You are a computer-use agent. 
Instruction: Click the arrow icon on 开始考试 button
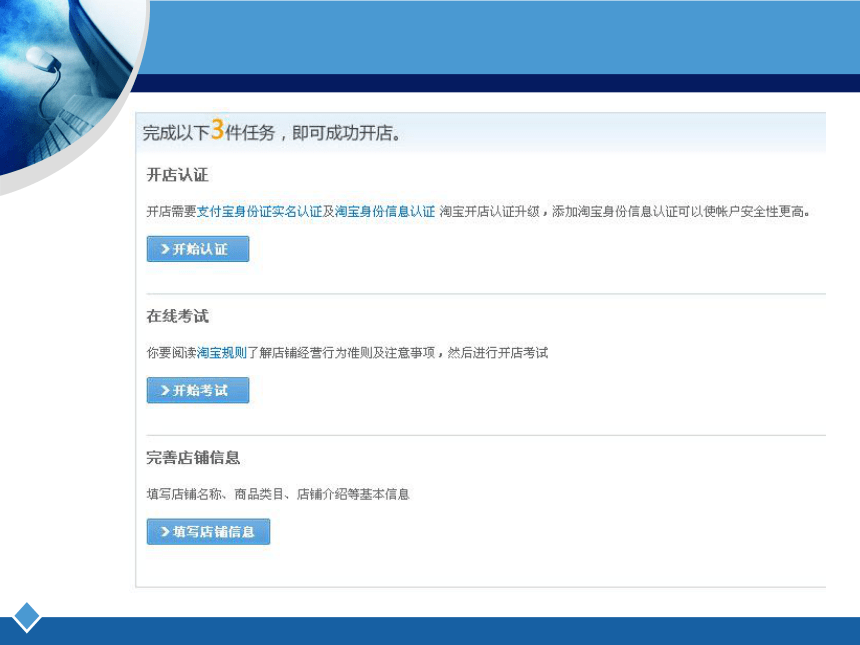click(x=165, y=390)
